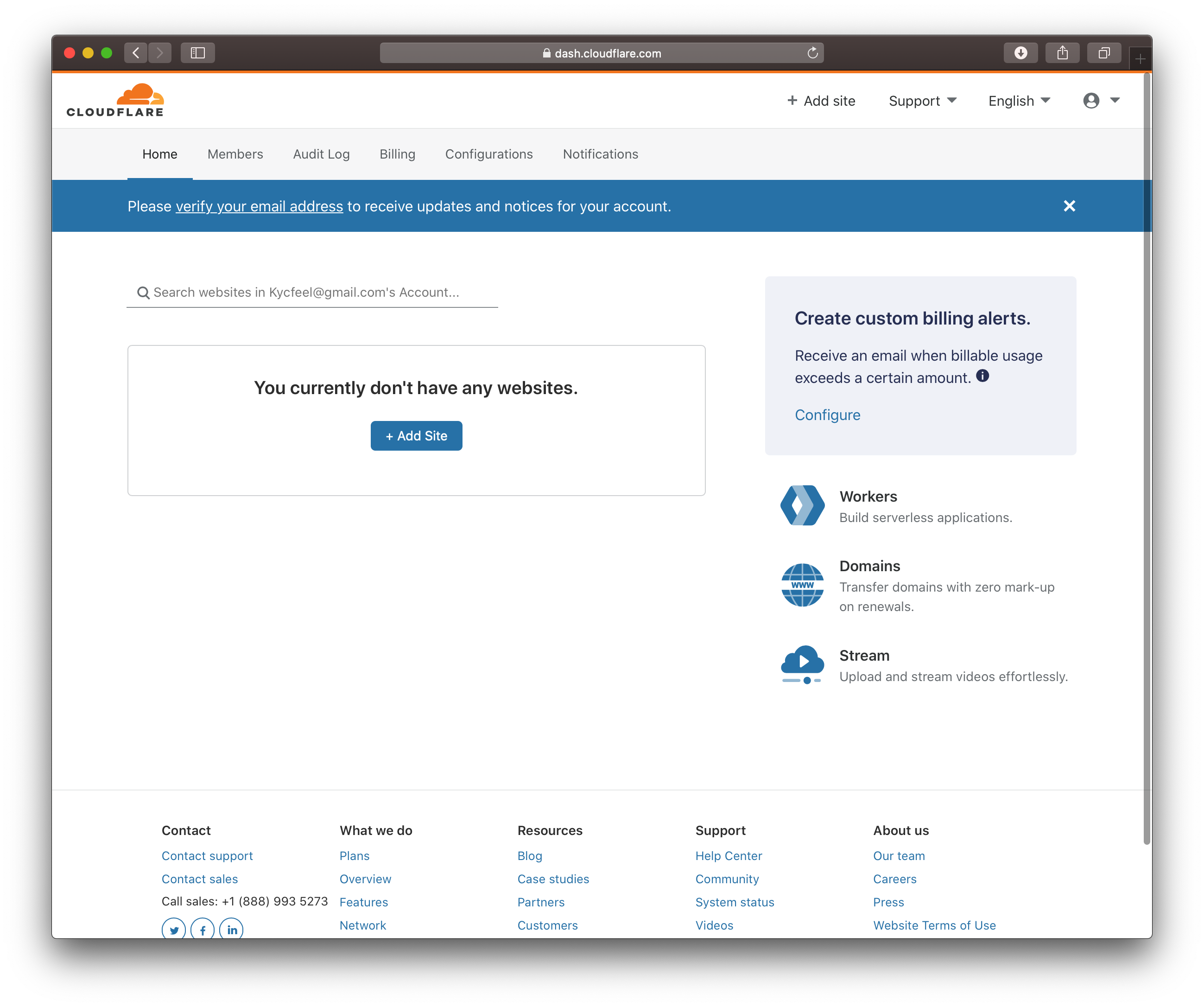Open the English language dropdown

point(1019,100)
